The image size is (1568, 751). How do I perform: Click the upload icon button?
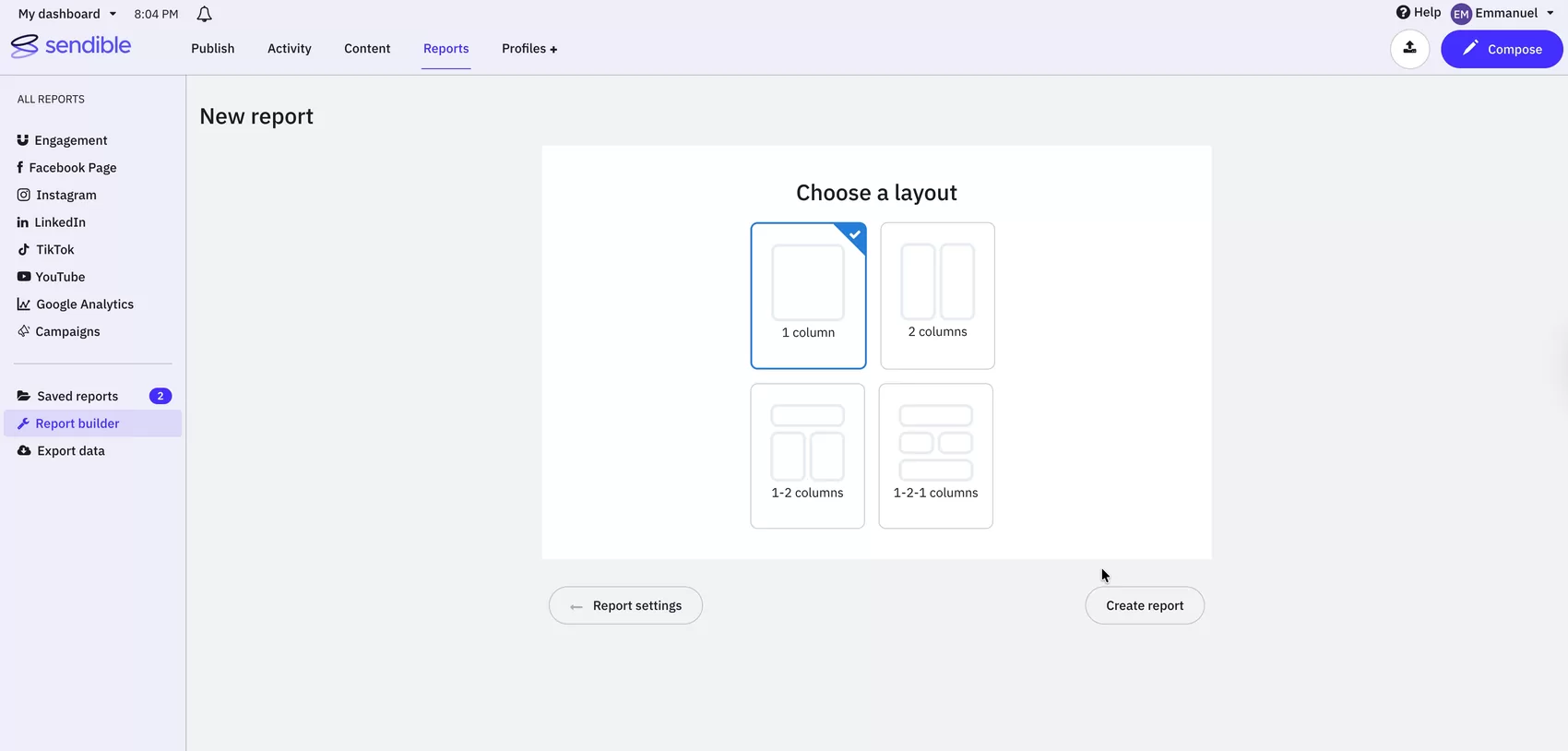pos(1409,49)
